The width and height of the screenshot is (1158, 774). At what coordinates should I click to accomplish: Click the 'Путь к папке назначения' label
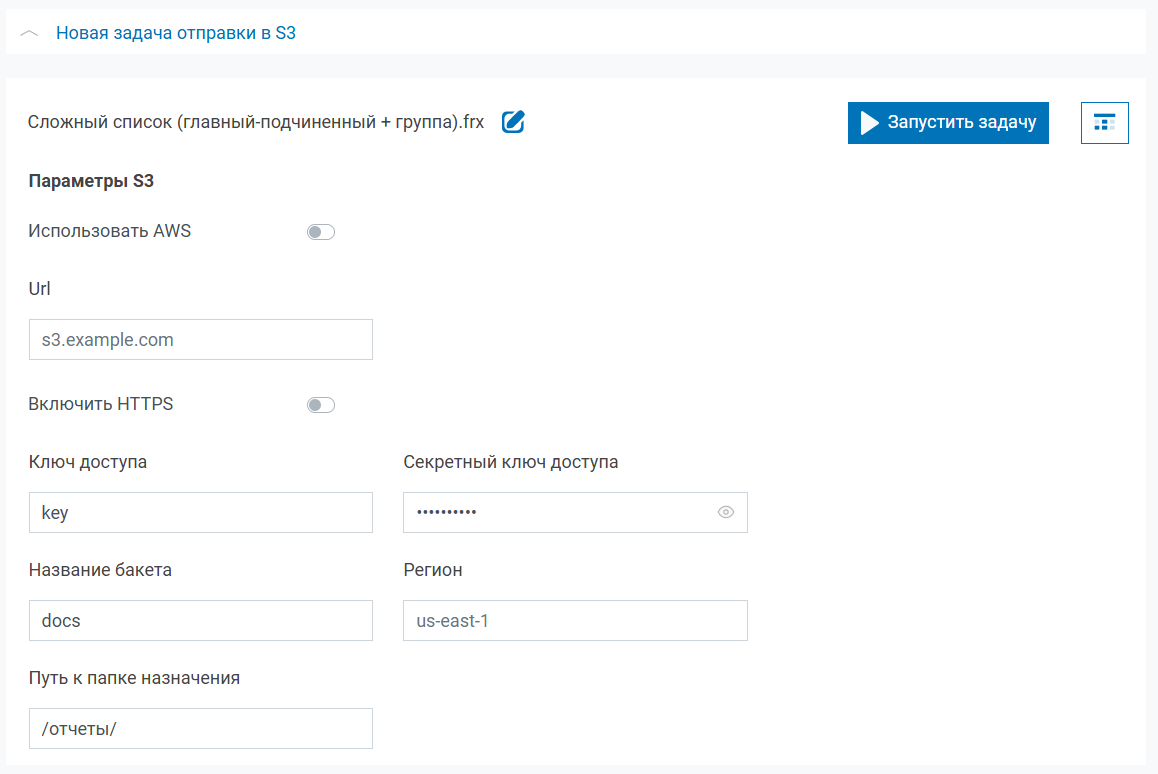tap(134, 677)
